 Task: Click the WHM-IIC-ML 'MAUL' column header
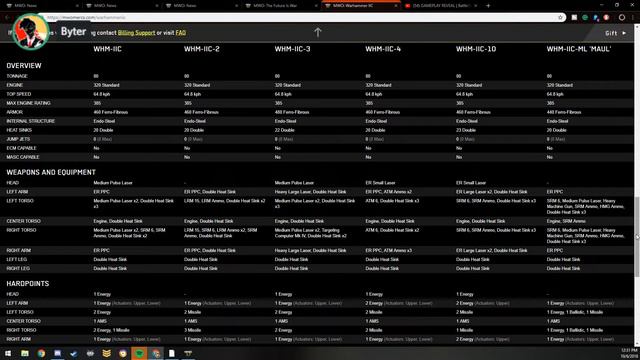[579, 49]
